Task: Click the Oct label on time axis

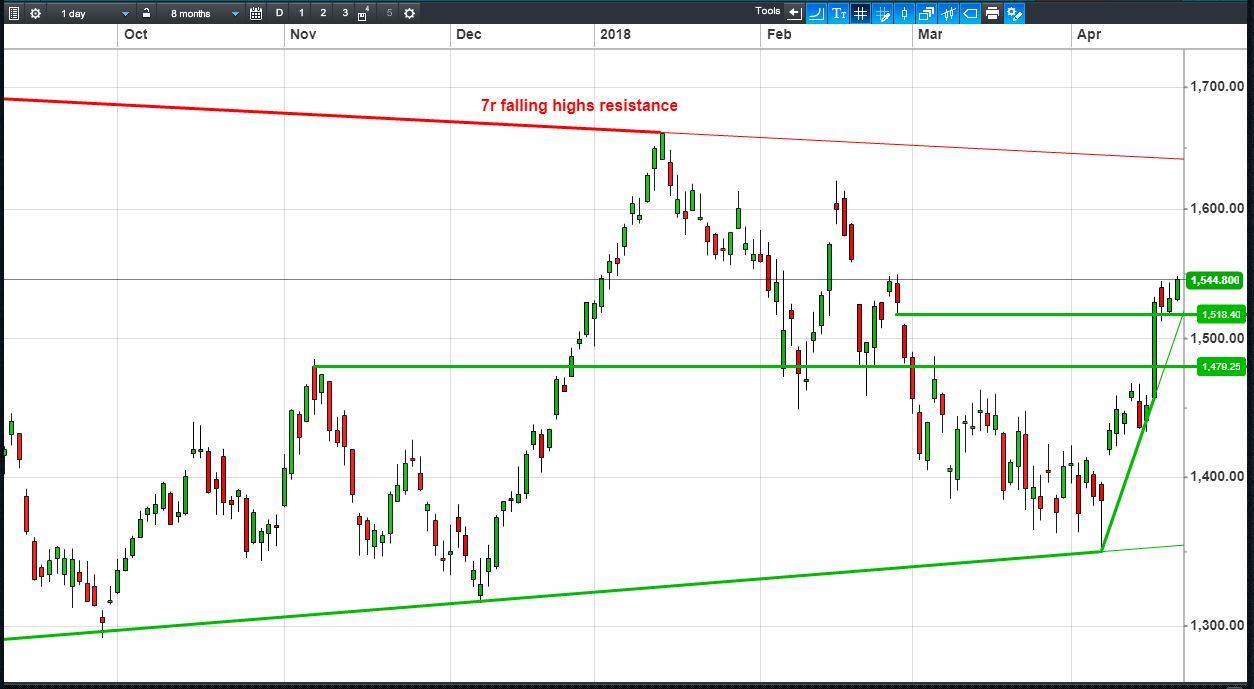Action: point(135,35)
